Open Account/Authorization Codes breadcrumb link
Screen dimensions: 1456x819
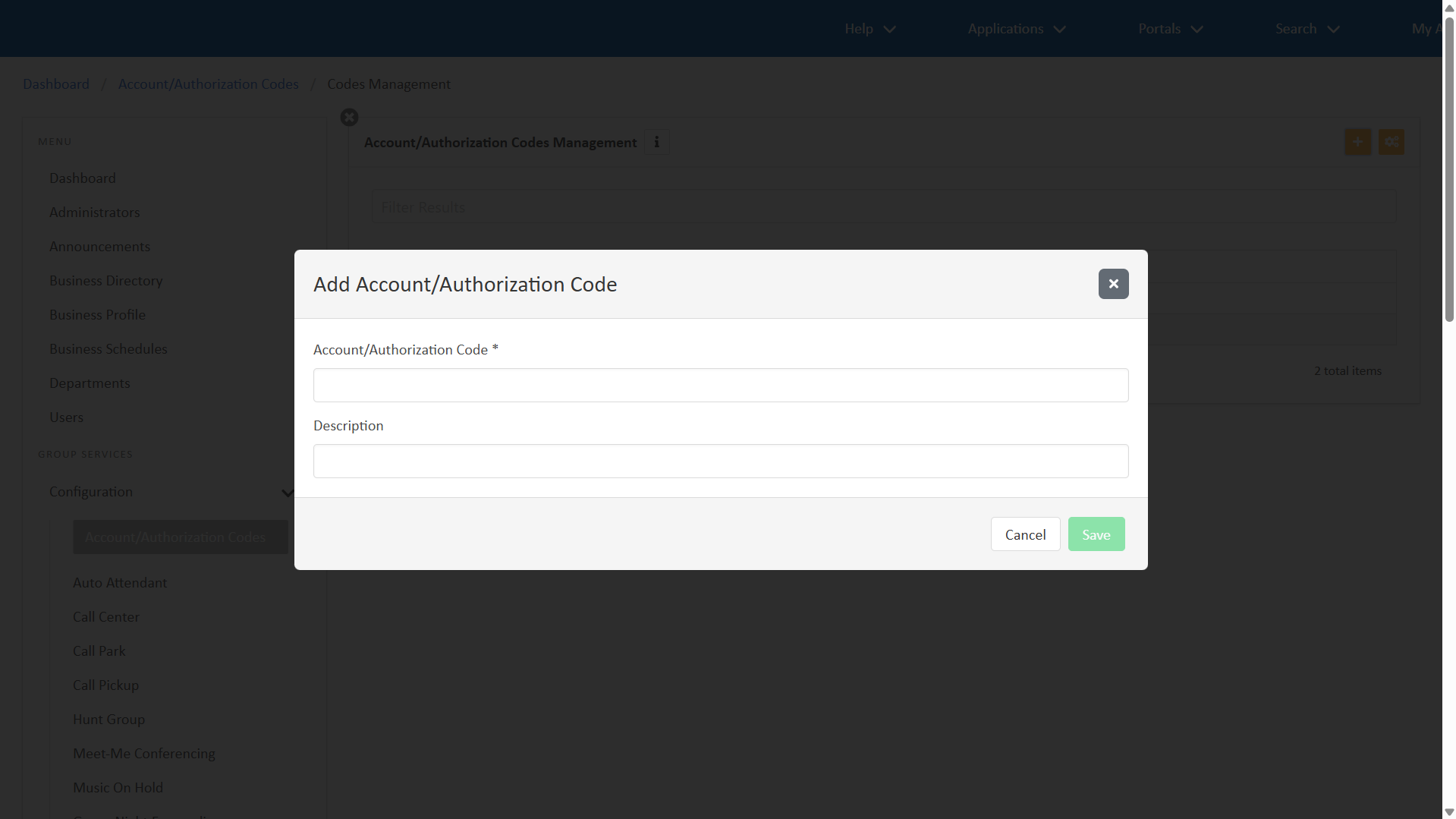coord(208,84)
